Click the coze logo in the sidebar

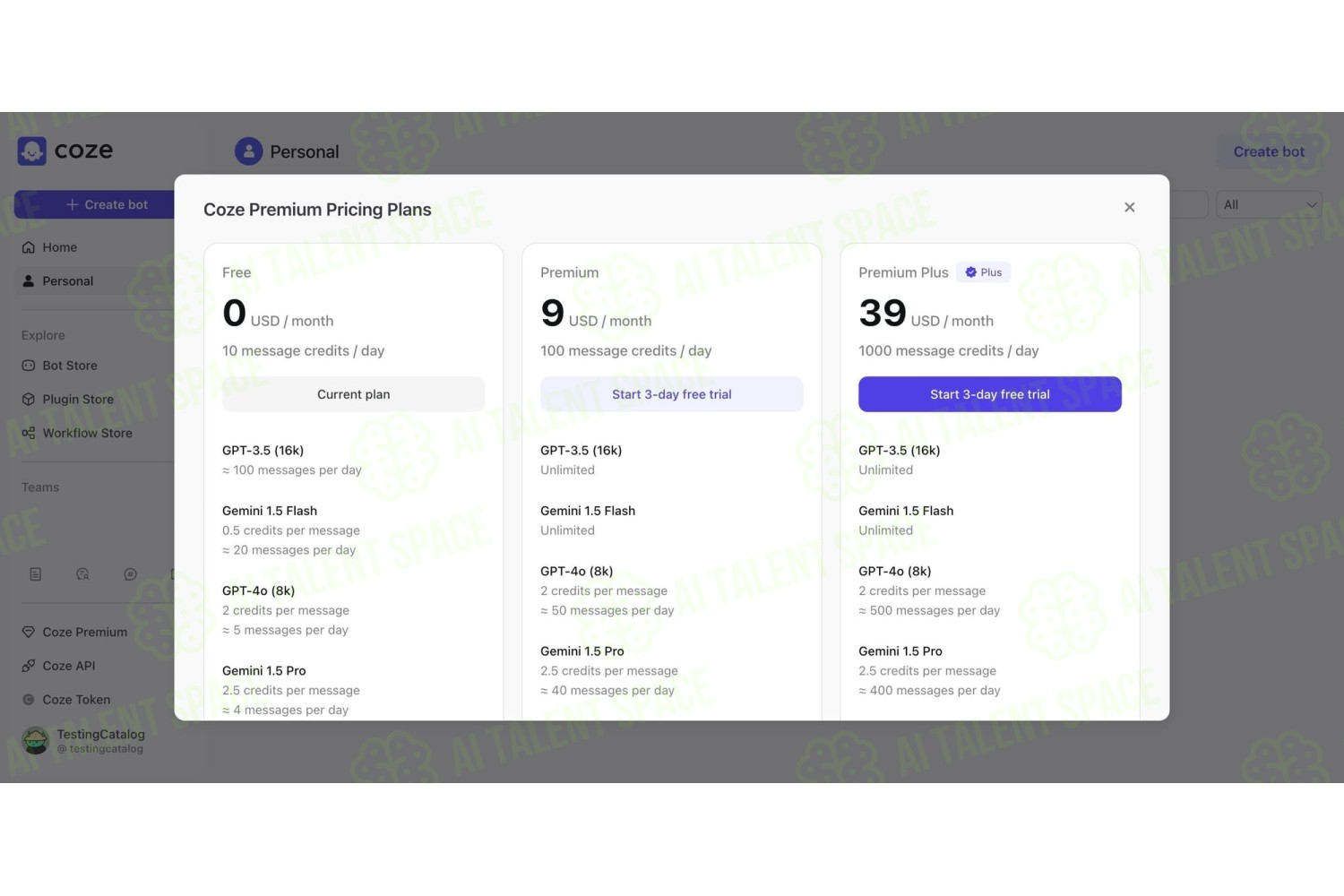tap(65, 151)
